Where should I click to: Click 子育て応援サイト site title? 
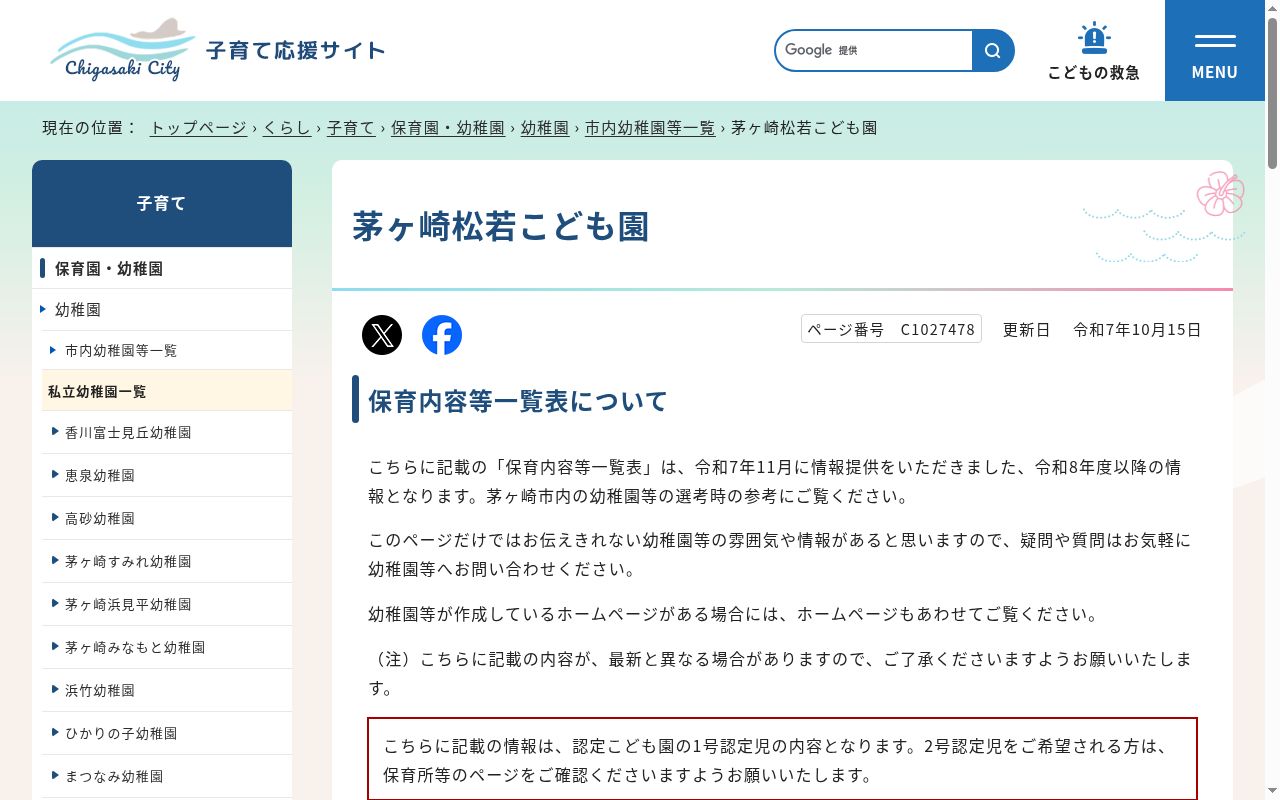[295, 50]
